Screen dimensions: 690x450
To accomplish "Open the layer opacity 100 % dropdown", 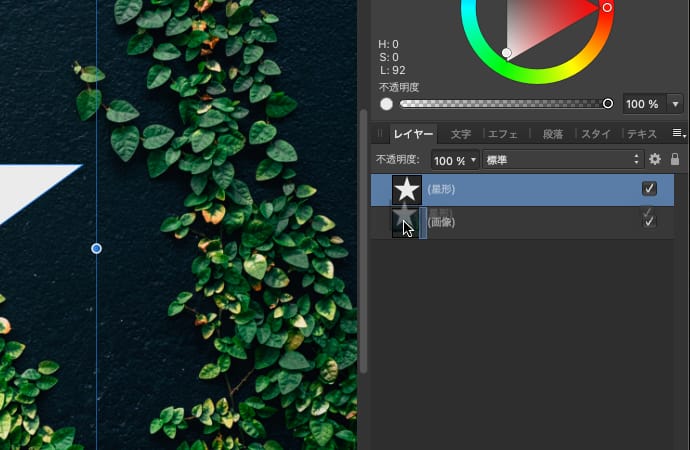I will point(471,160).
